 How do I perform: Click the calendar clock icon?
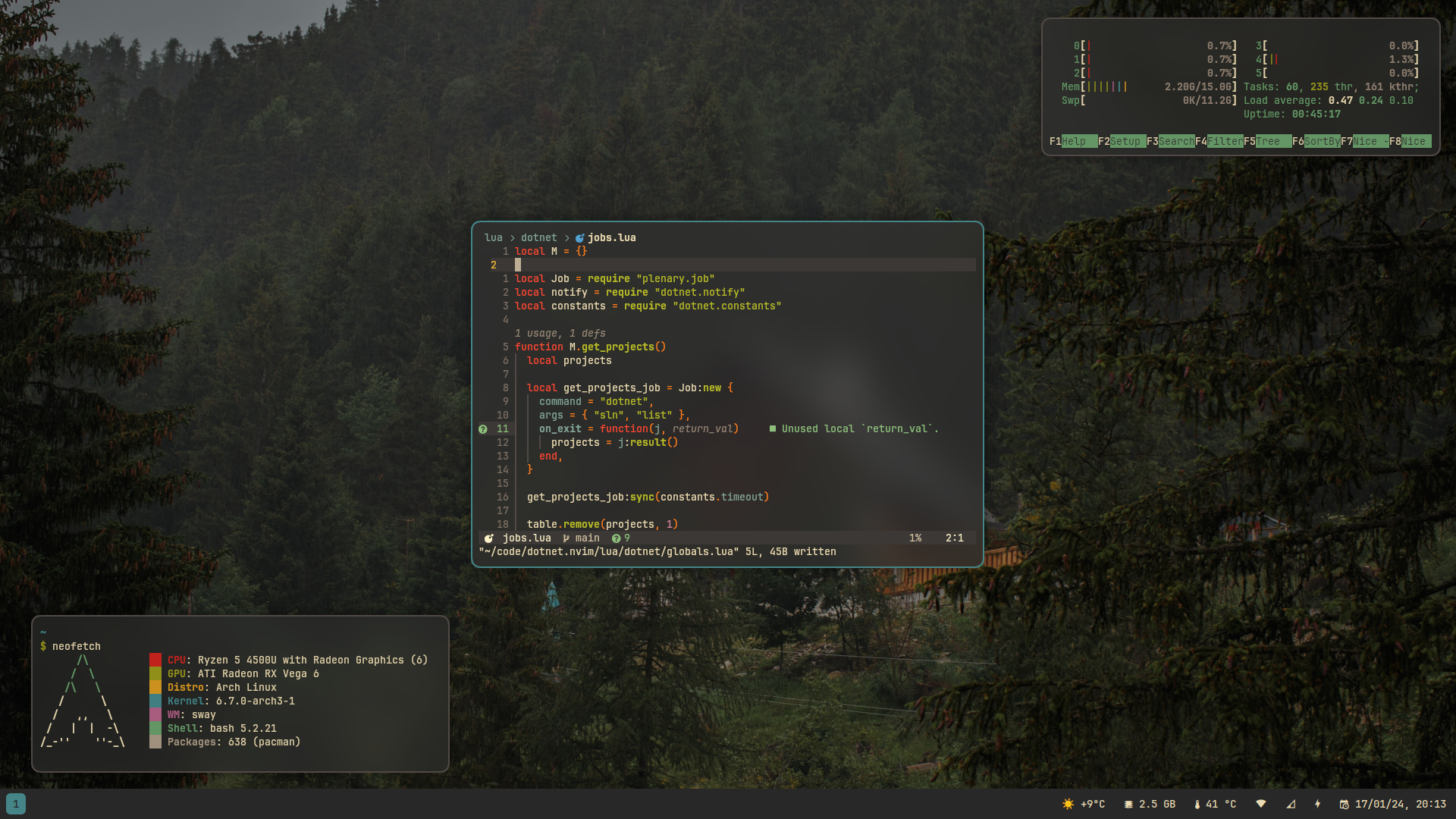click(x=1344, y=804)
